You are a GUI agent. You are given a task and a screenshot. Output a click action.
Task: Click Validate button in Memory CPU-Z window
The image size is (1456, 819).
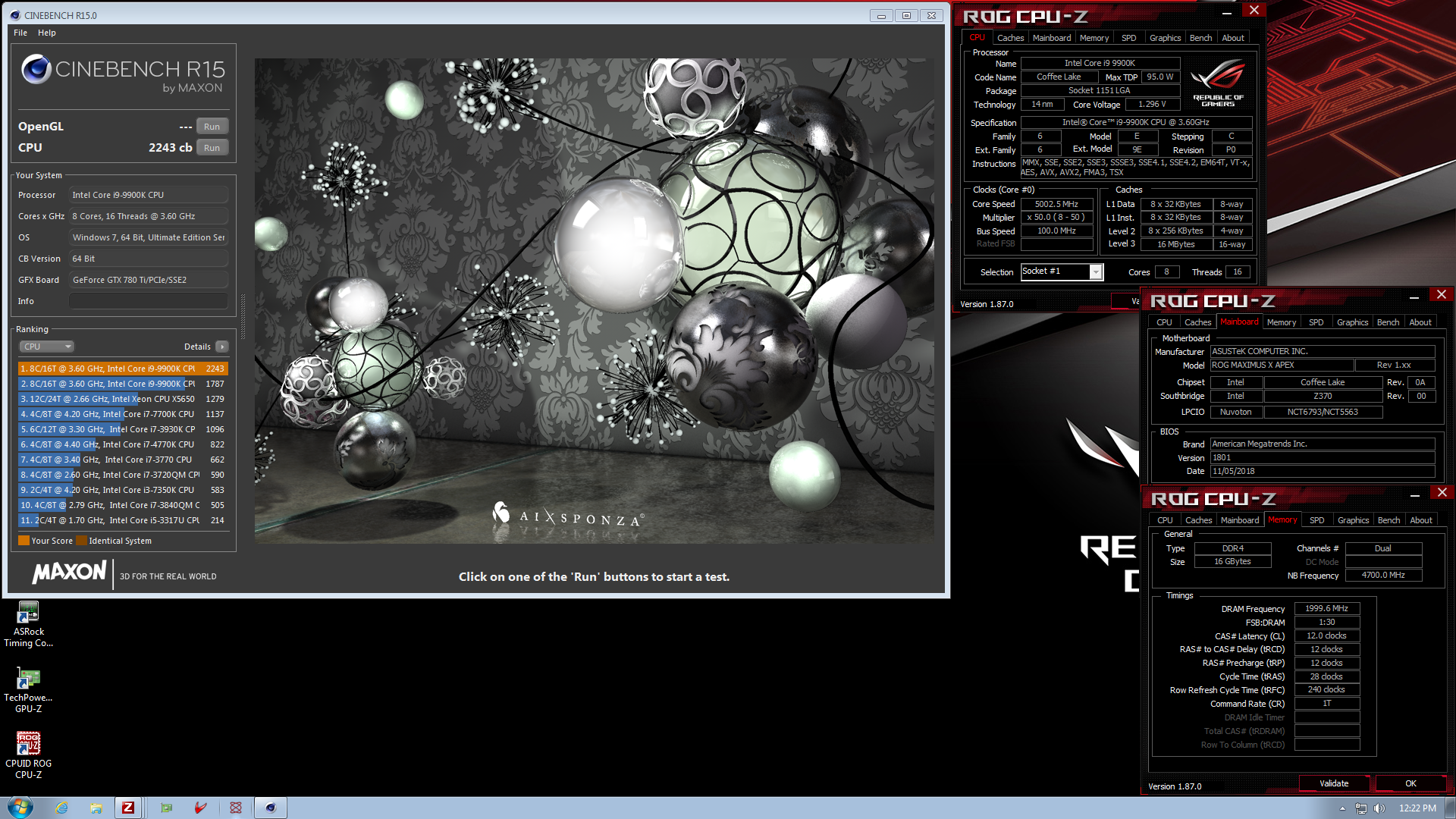1334,783
